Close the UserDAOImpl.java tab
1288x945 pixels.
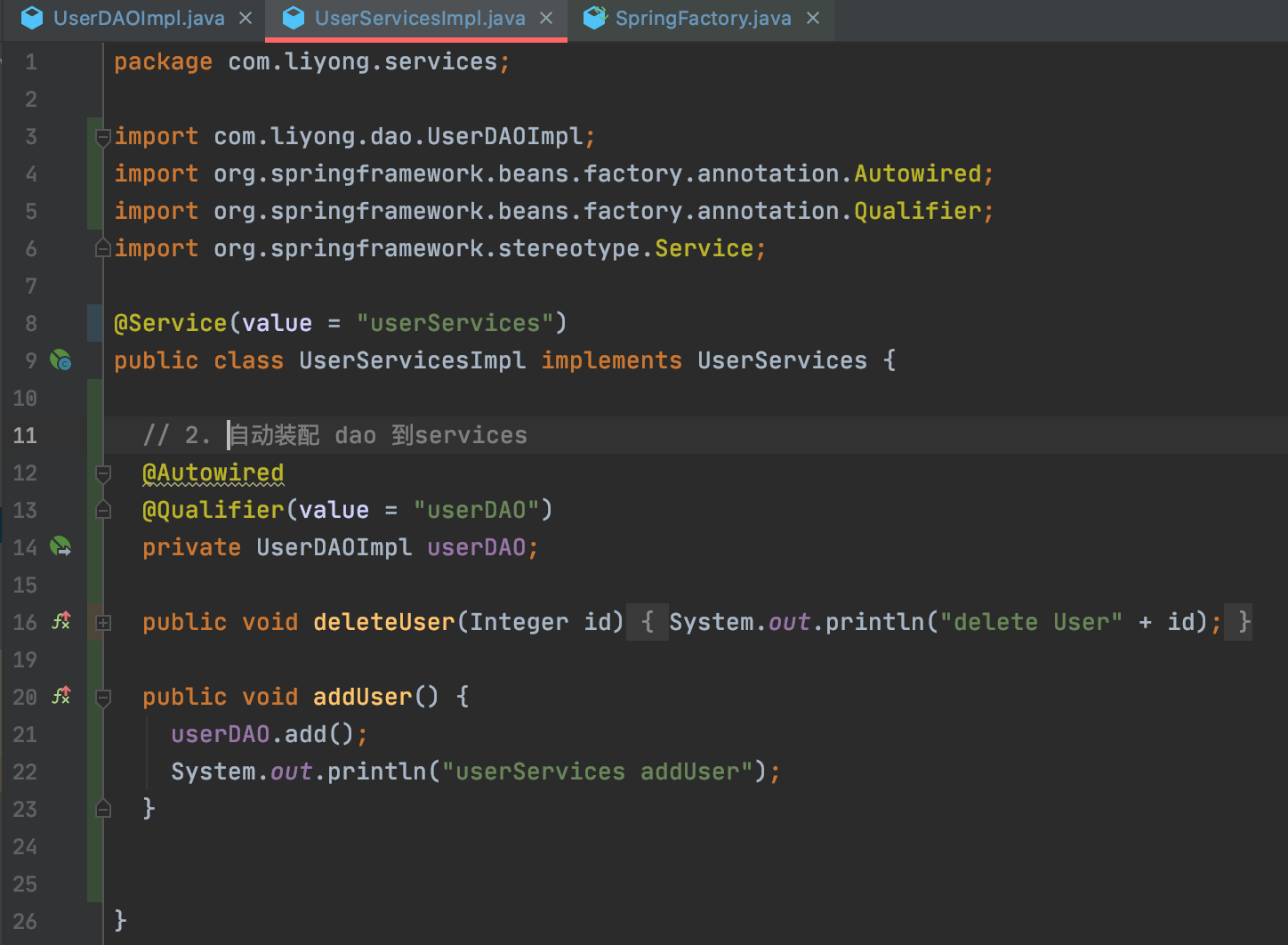pos(246,18)
